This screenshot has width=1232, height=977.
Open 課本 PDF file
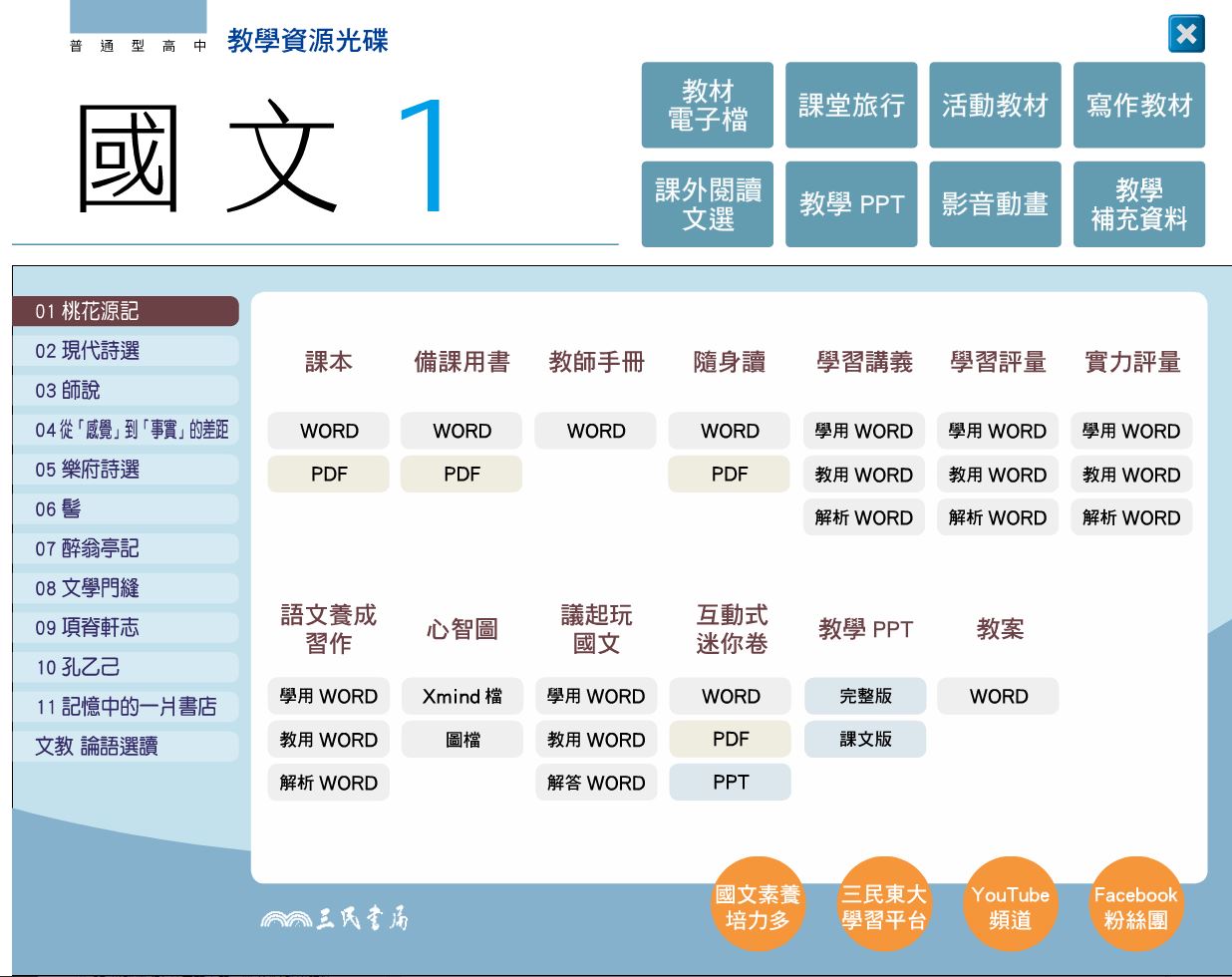[329, 474]
